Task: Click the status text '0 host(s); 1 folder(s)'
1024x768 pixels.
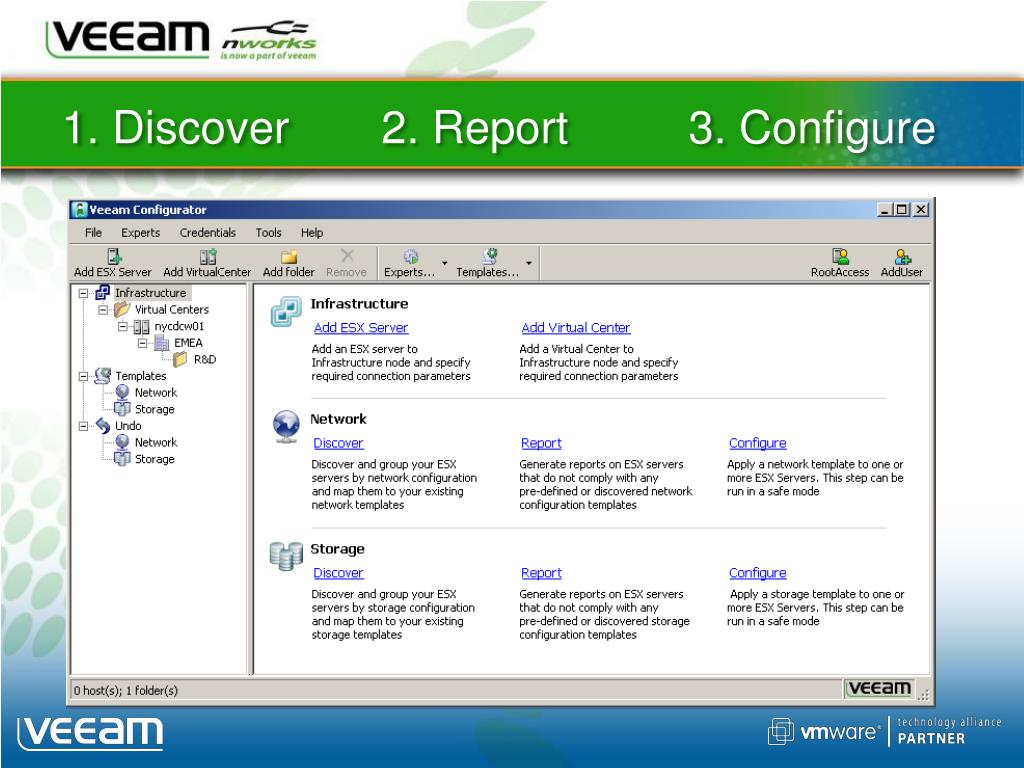Action: (x=125, y=690)
